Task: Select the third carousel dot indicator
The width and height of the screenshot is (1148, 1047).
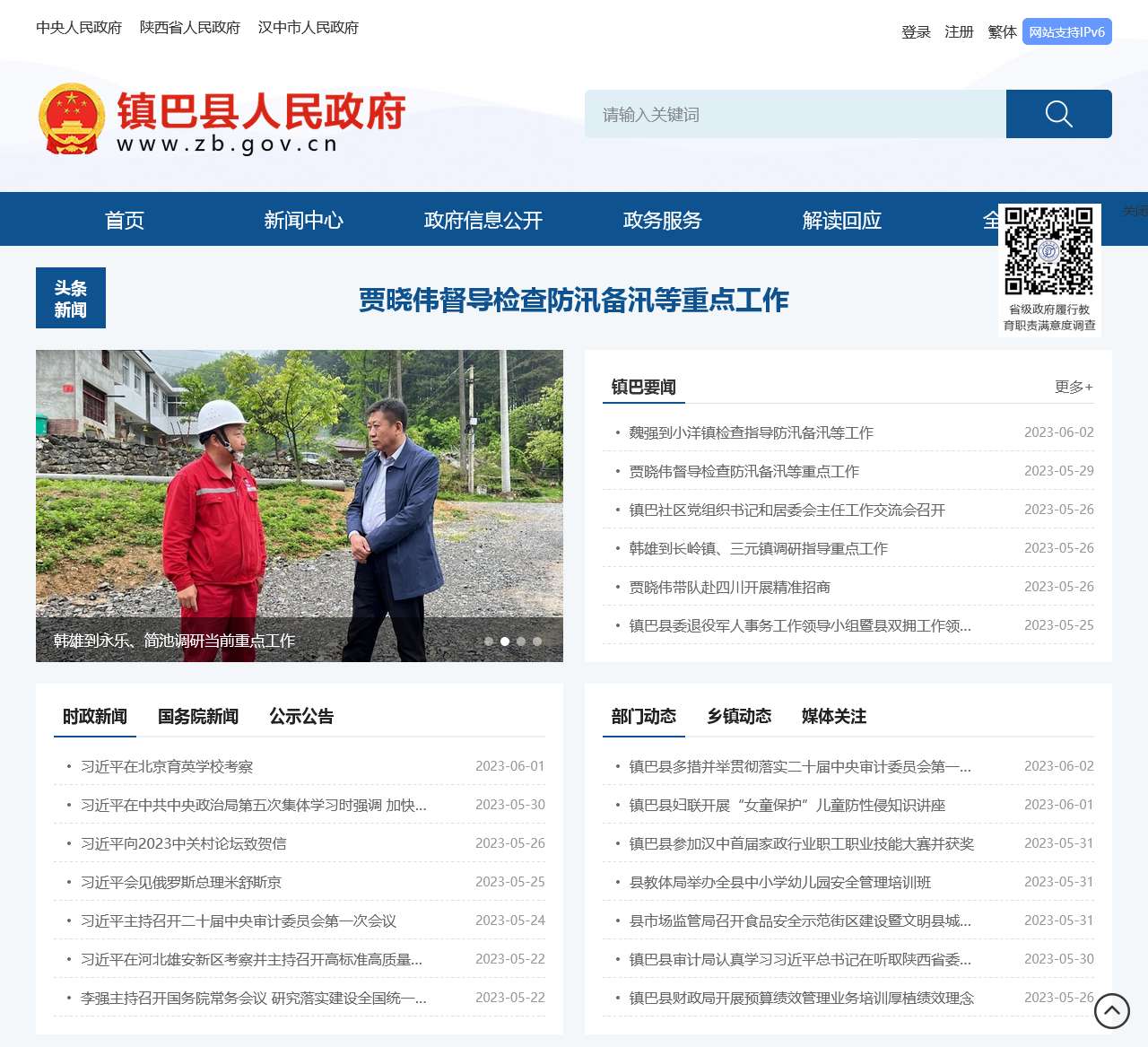Action: pyautogui.click(x=521, y=641)
